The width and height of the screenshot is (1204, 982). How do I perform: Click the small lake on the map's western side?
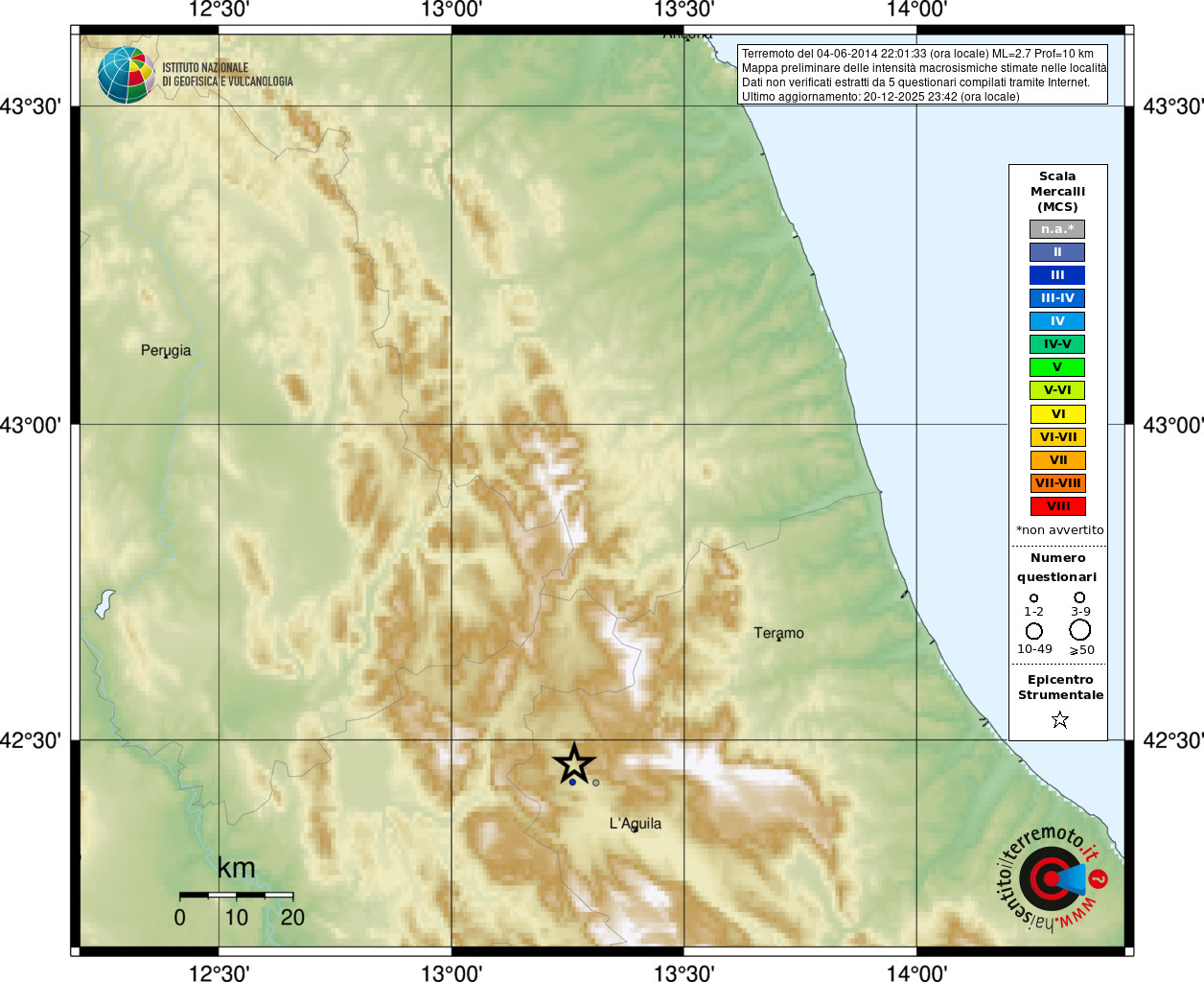coord(104,604)
